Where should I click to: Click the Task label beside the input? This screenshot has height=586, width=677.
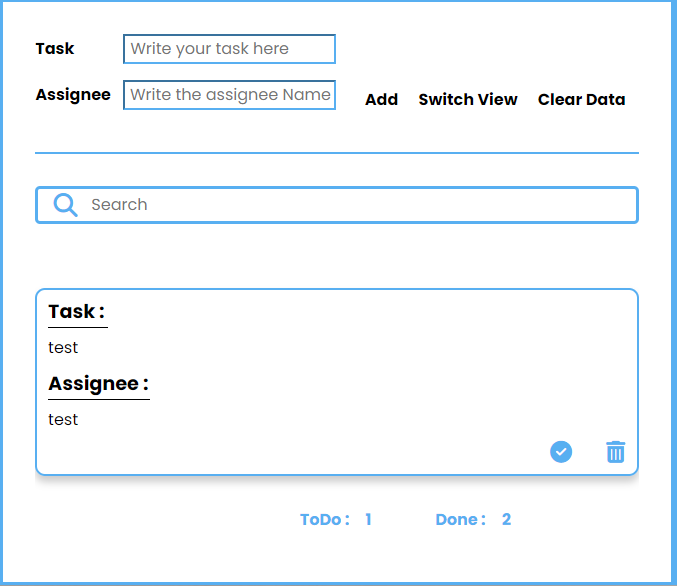55,48
